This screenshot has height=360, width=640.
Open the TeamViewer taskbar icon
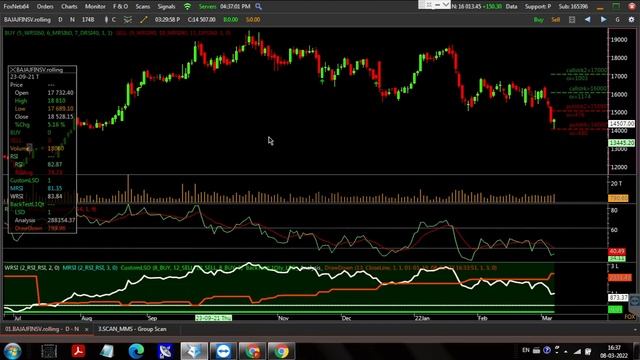pyautogui.click(x=223, y=351)
